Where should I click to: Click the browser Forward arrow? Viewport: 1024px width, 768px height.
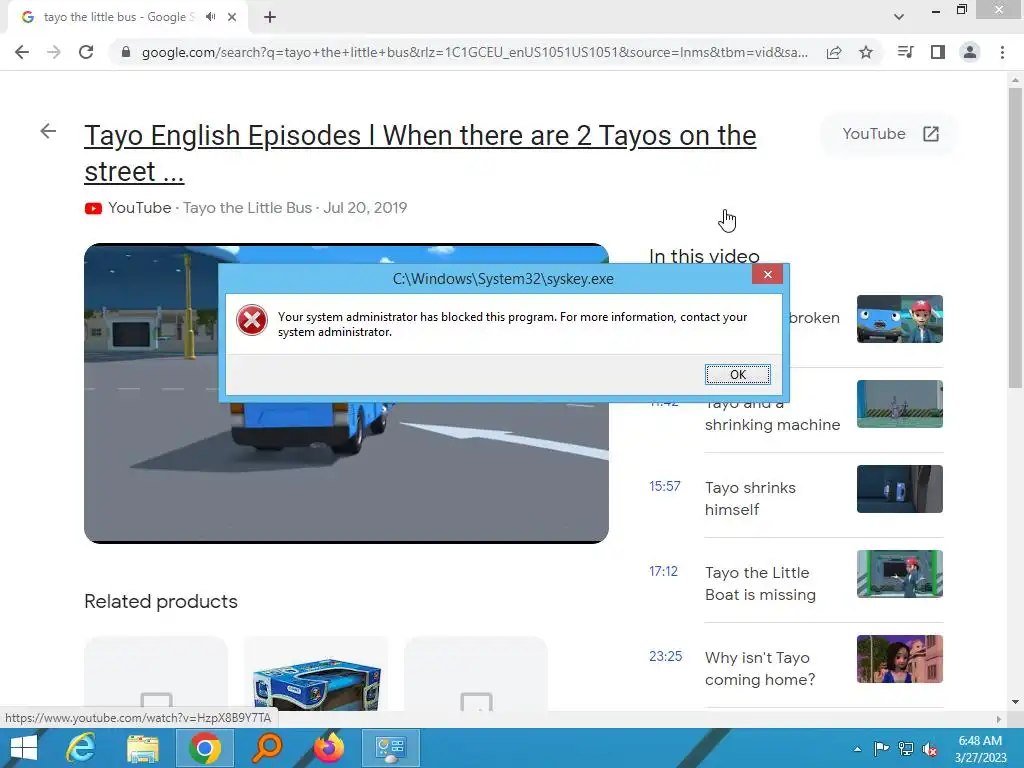(x=54, y=52)
